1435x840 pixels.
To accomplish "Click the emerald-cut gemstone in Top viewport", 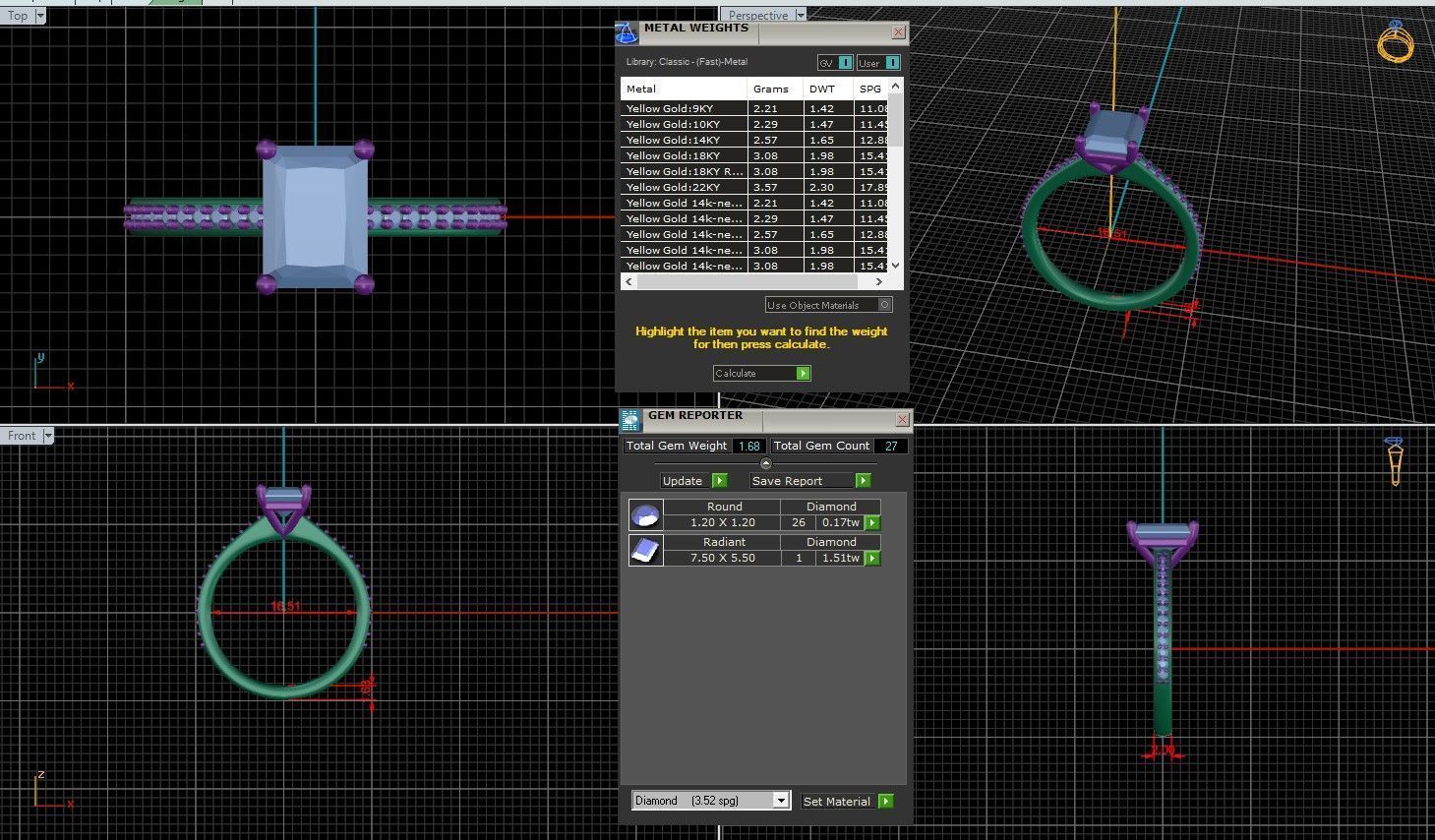I will (315, 216).
